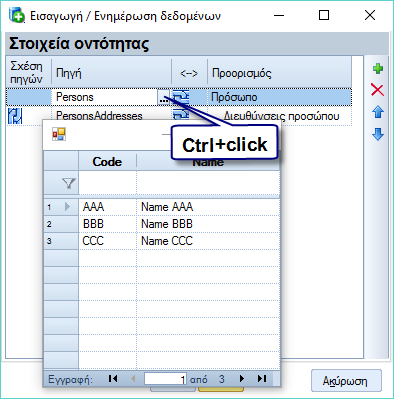Go to previous record in navigator
Screen dimensions: 394x399
133,379
